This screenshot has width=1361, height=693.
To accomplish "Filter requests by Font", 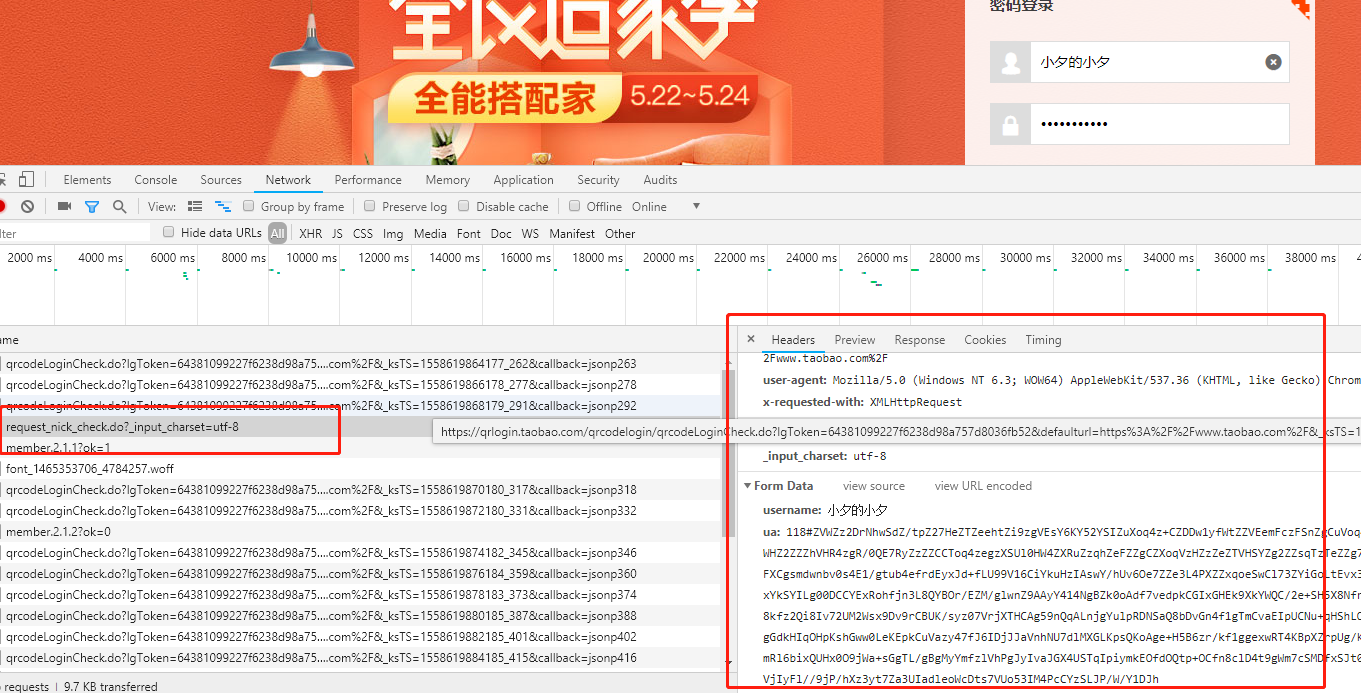I will [469, 233].
